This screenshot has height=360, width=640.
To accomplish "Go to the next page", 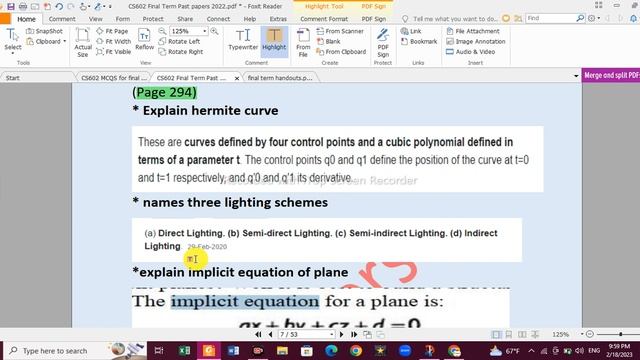I will pos(342,334).
